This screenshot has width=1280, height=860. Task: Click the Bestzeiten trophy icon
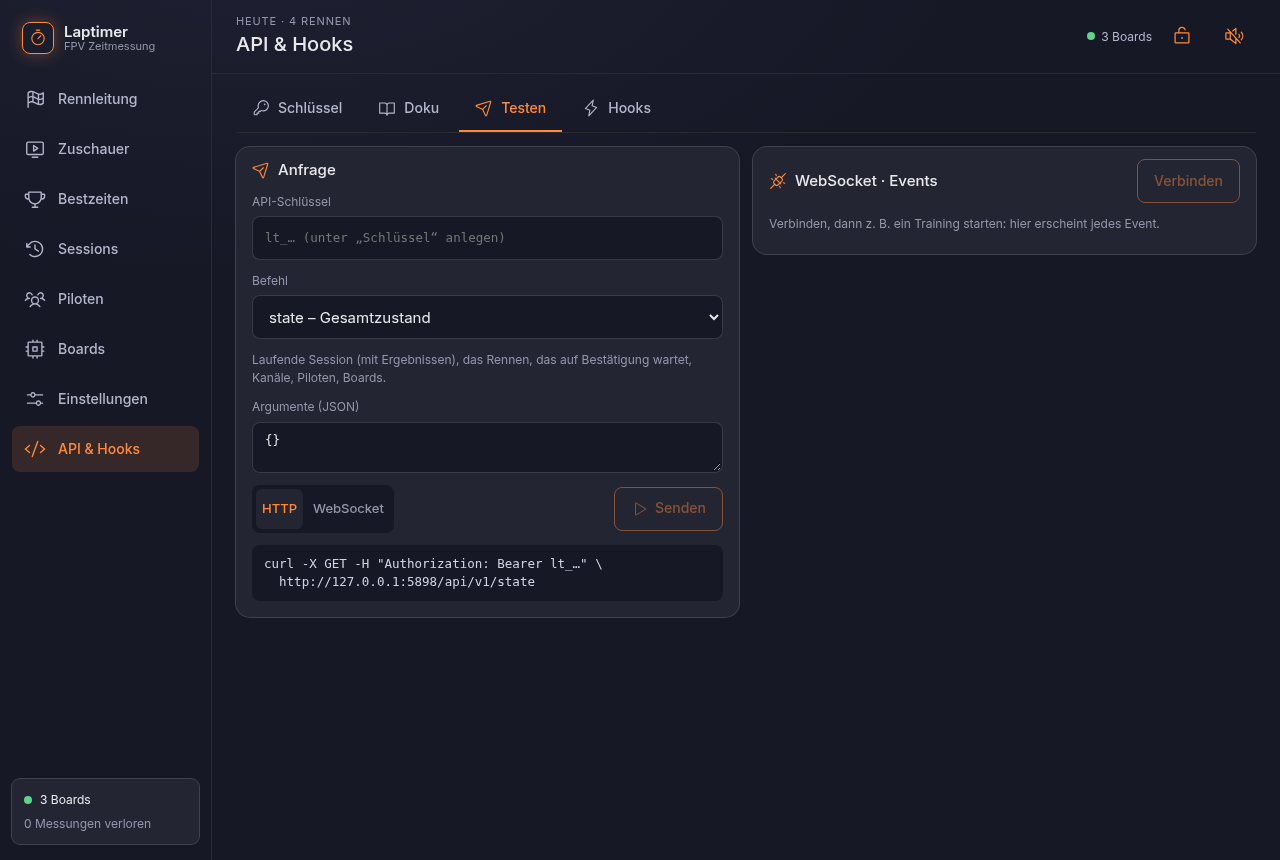[x=35, y=199]
